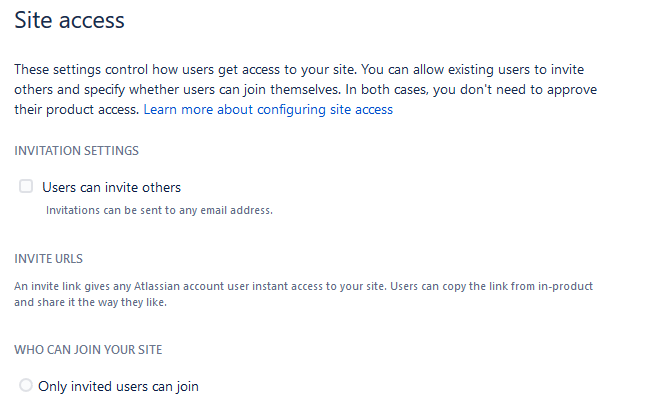The width and height of the screenshot is (651, 404).
Task: Open Learn more about configuring site access
Action: 268,110
